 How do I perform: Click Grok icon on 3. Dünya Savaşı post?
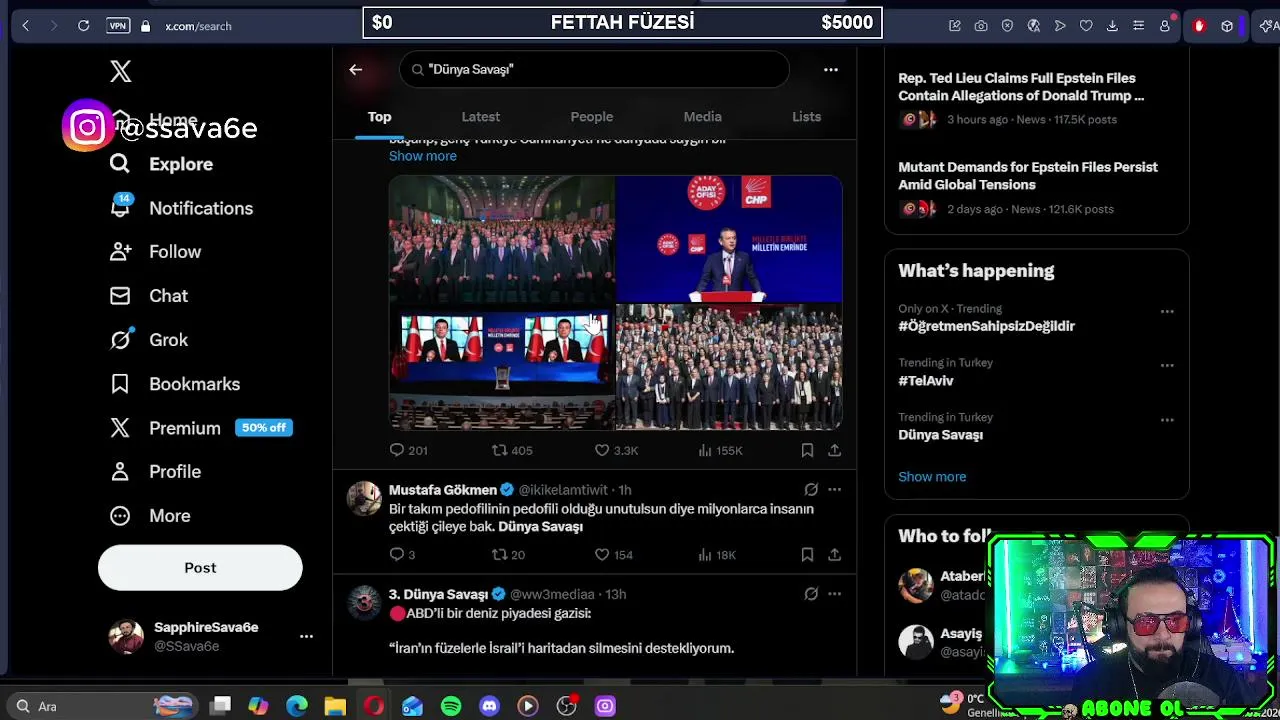click(x=811, y=594)
